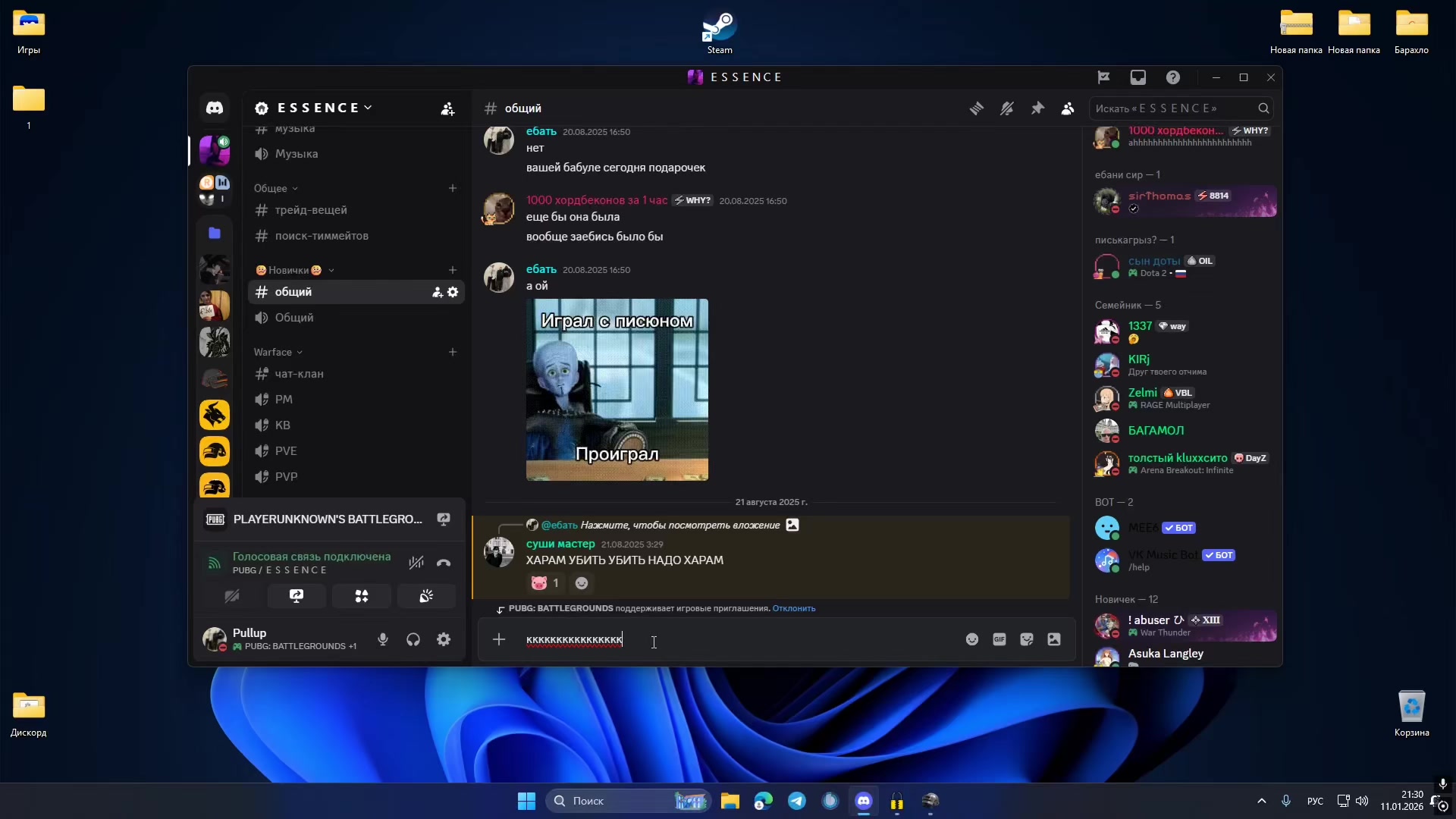Viewport: 1456px width, 819px height.
Task: Click invite icon on общий channel row
Action: [x=438, y=292]
